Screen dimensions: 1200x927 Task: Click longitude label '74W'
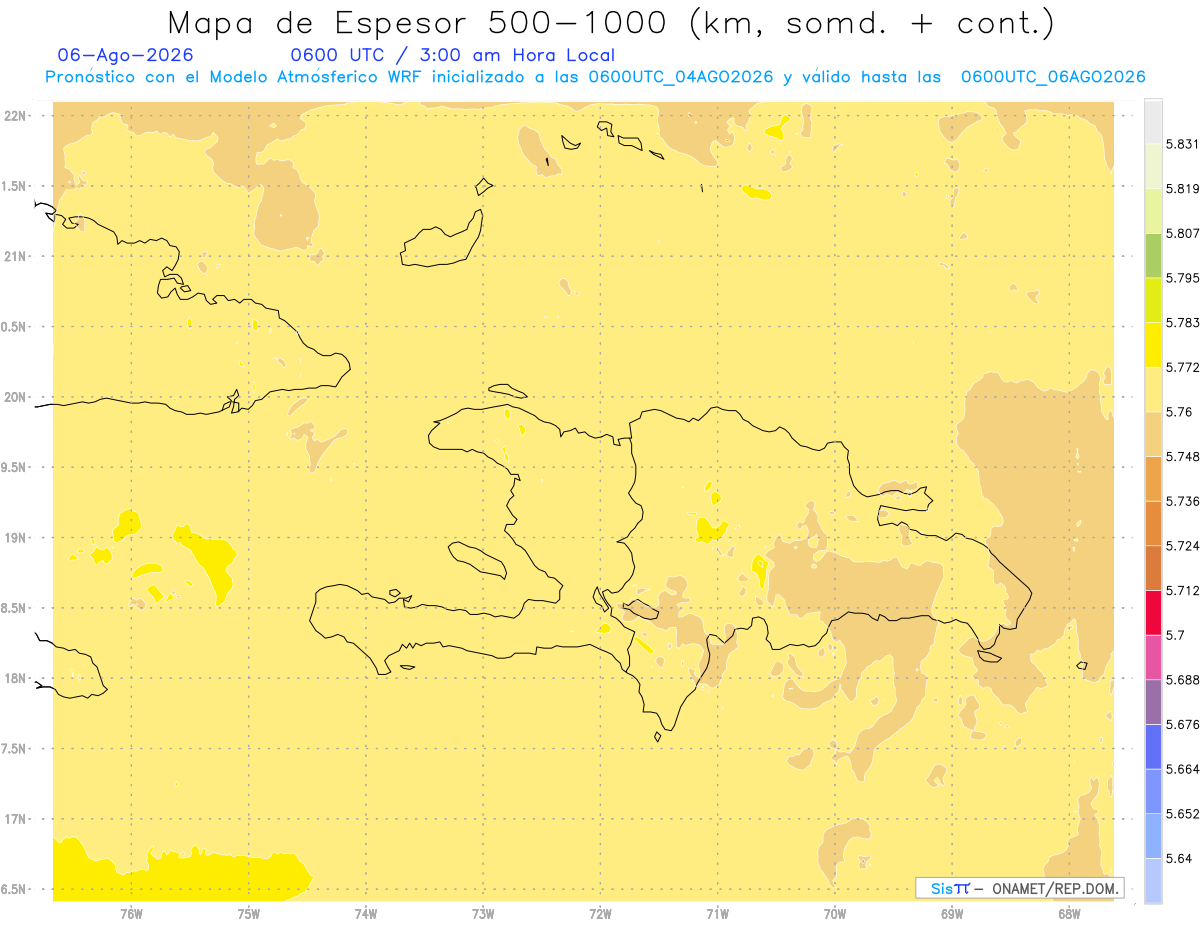[x=366, y=913]
